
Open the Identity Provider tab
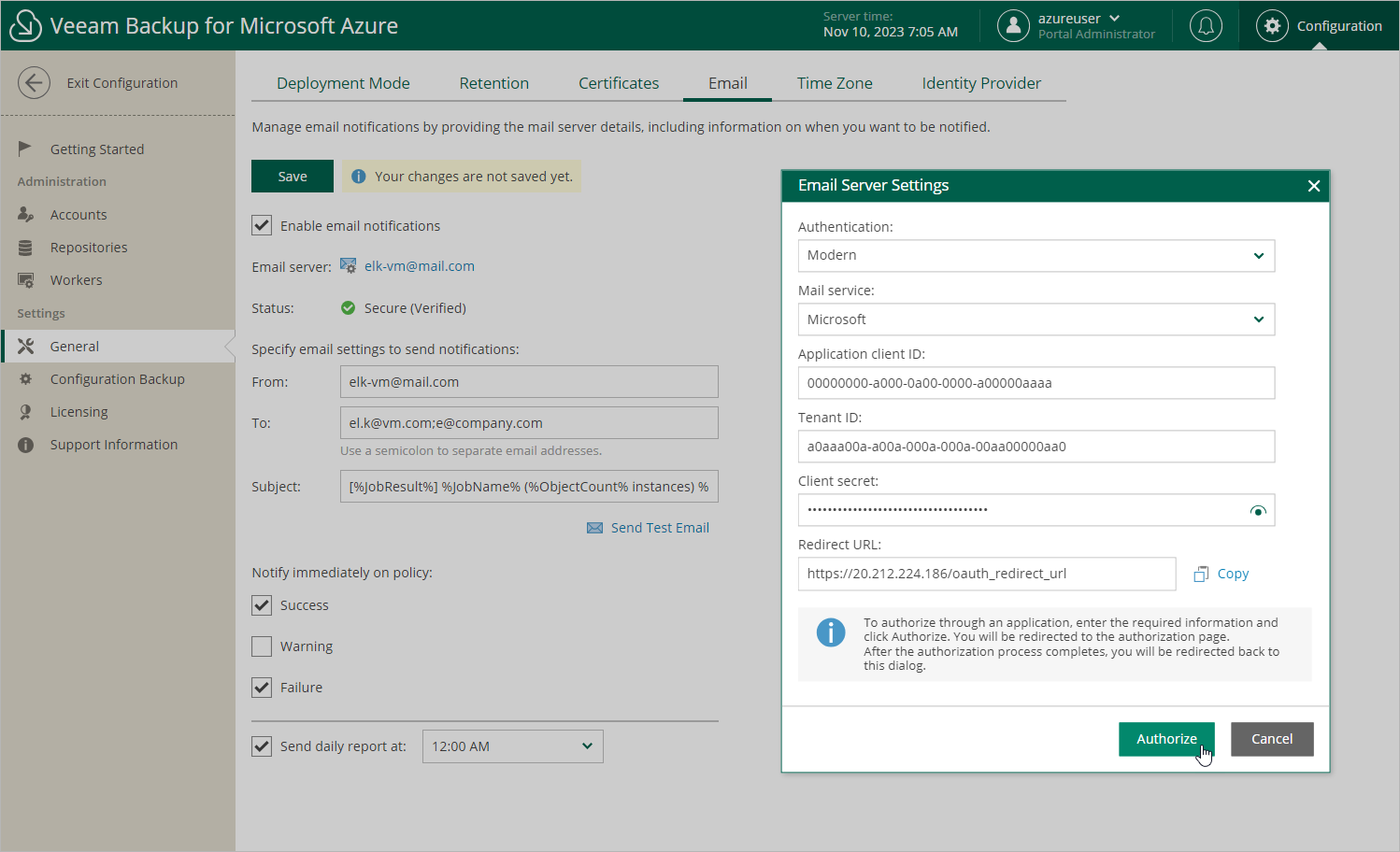pos(980,83)
